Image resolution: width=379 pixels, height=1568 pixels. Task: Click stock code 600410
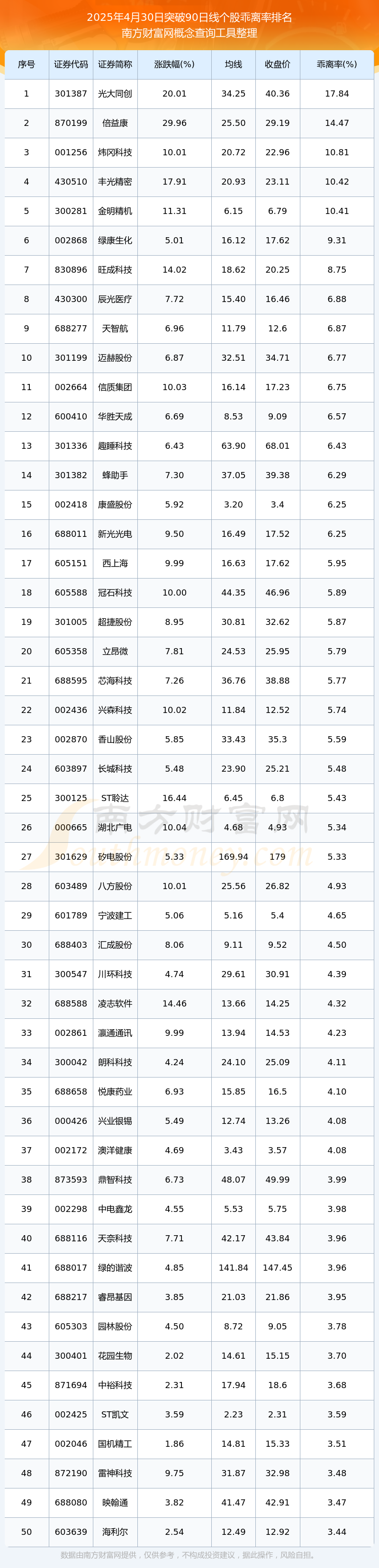pos(71,416)
